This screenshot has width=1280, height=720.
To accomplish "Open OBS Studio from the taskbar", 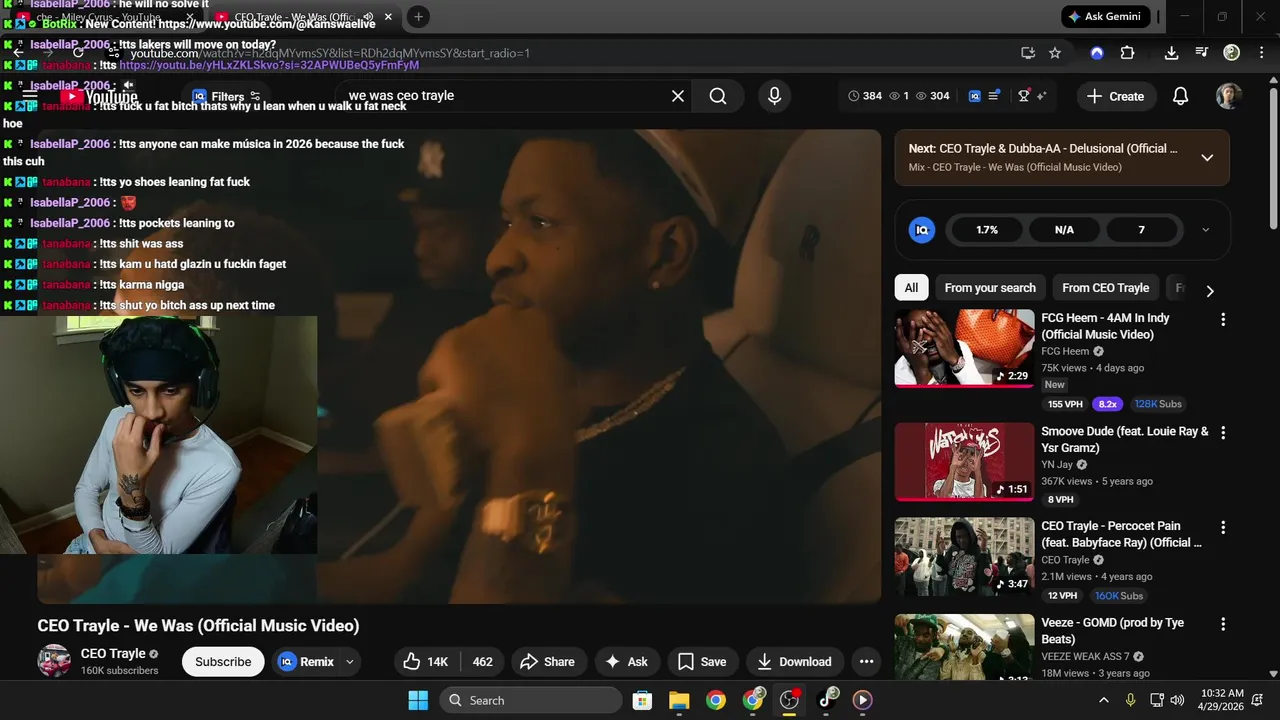I will click(789, 700).
